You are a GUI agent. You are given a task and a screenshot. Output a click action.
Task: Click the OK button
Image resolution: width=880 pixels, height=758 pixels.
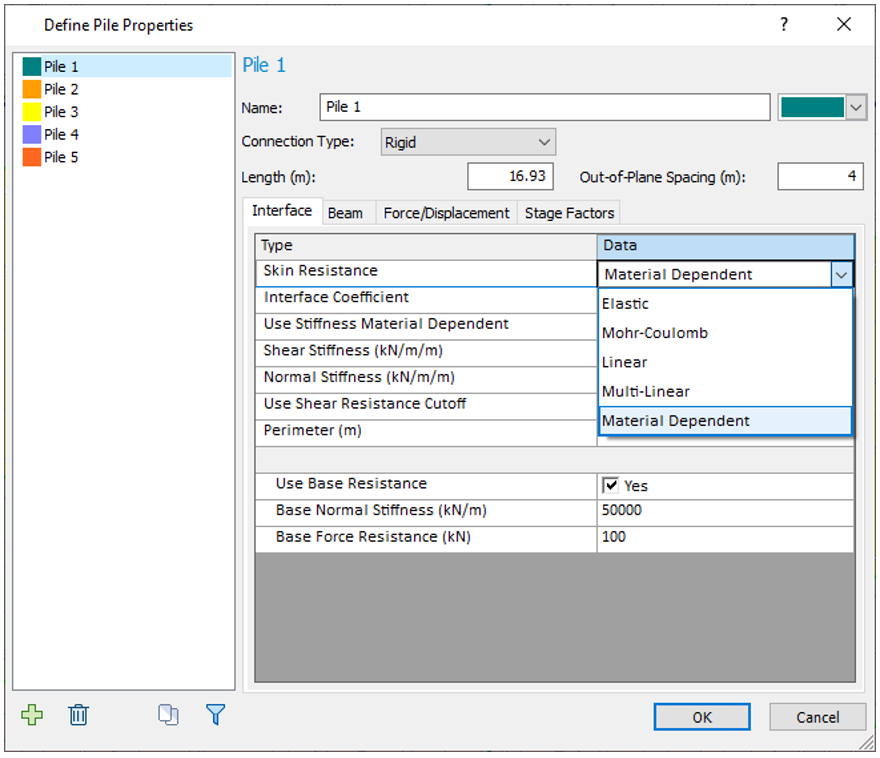point(702,717)
